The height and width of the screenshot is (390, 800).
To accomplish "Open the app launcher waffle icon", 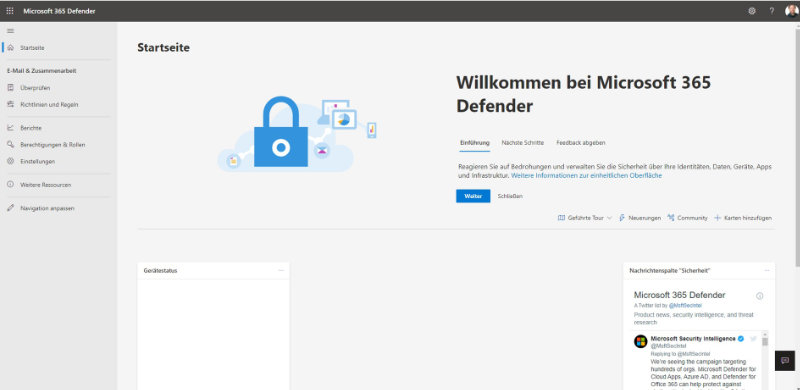I will click(10, 11).
